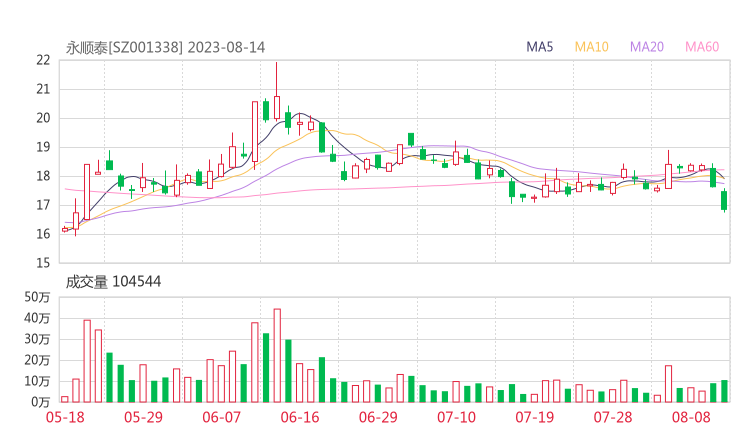Viewport: 740px width, 440px height.
Task: Click the 07-28 date axis label
Action: (613, 417)
